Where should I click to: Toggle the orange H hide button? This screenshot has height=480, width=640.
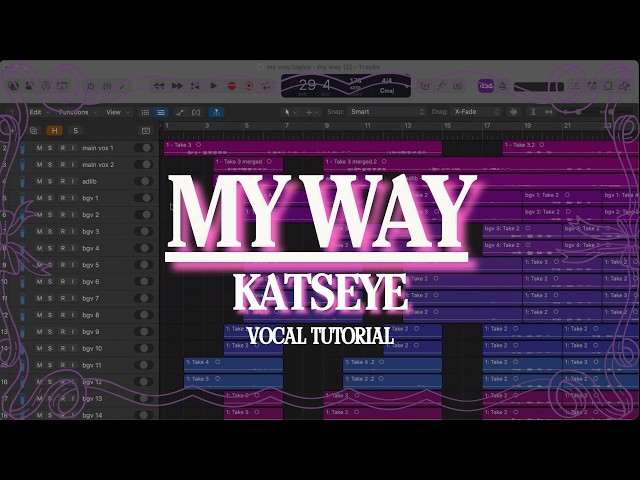(54, 131)
